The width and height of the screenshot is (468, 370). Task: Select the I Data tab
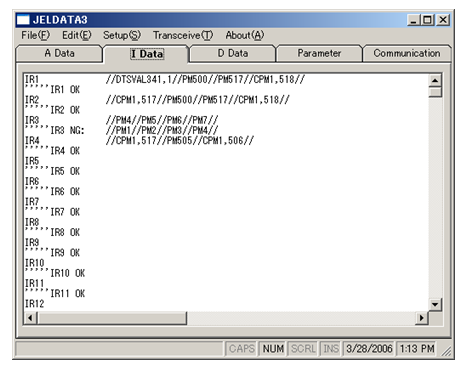click(x=147, y=54)
